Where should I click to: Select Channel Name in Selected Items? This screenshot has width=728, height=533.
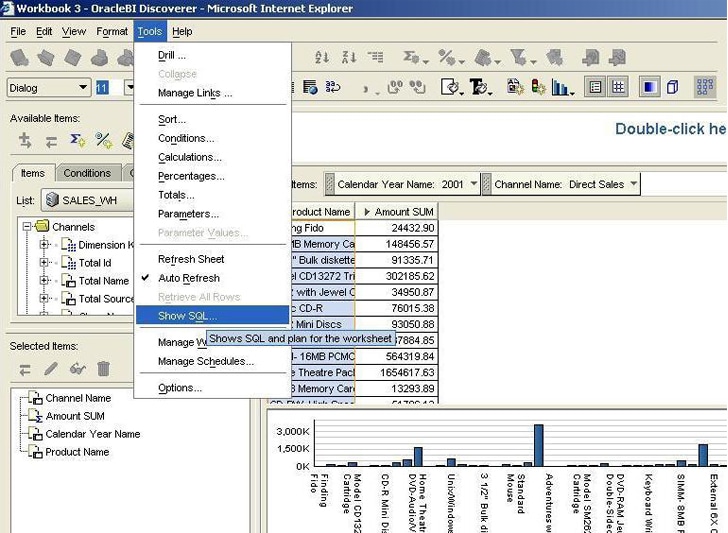78,398
